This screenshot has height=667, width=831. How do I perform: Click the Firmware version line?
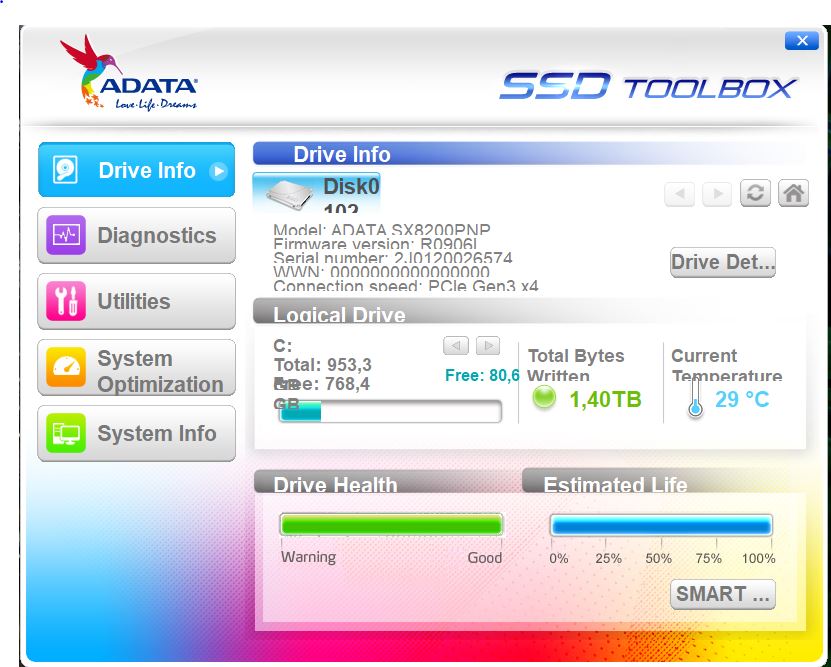click(375, 244)
